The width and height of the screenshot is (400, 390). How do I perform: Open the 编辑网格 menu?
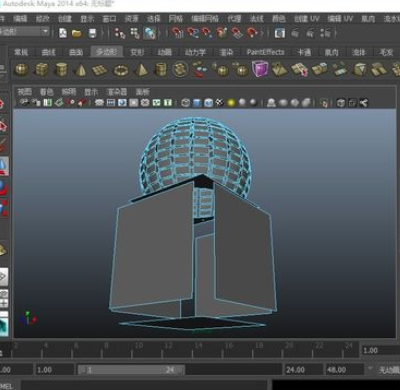(x=205, y=18)
